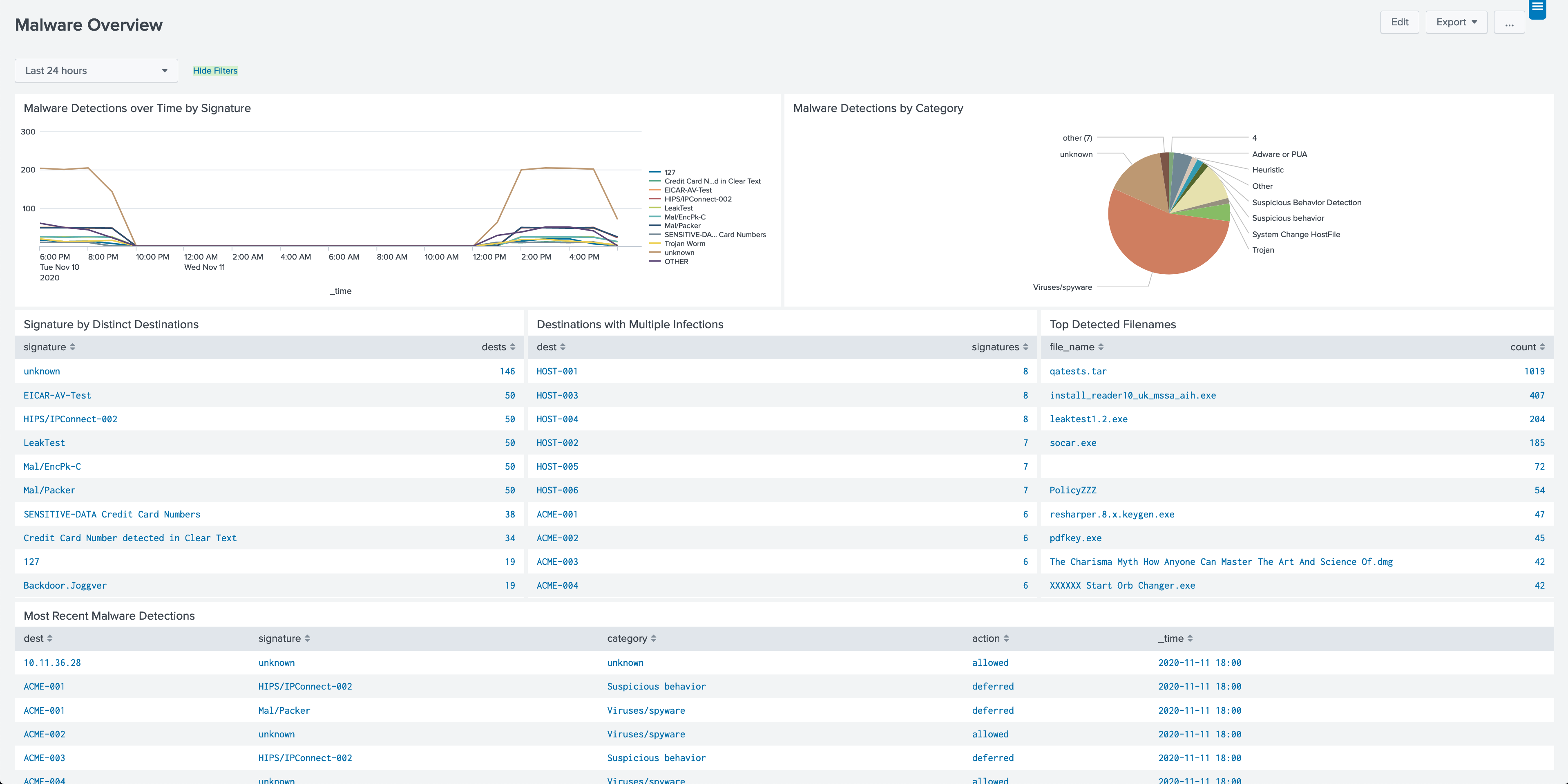Open the Last 24 hours time picker

[x=96, y=71]
